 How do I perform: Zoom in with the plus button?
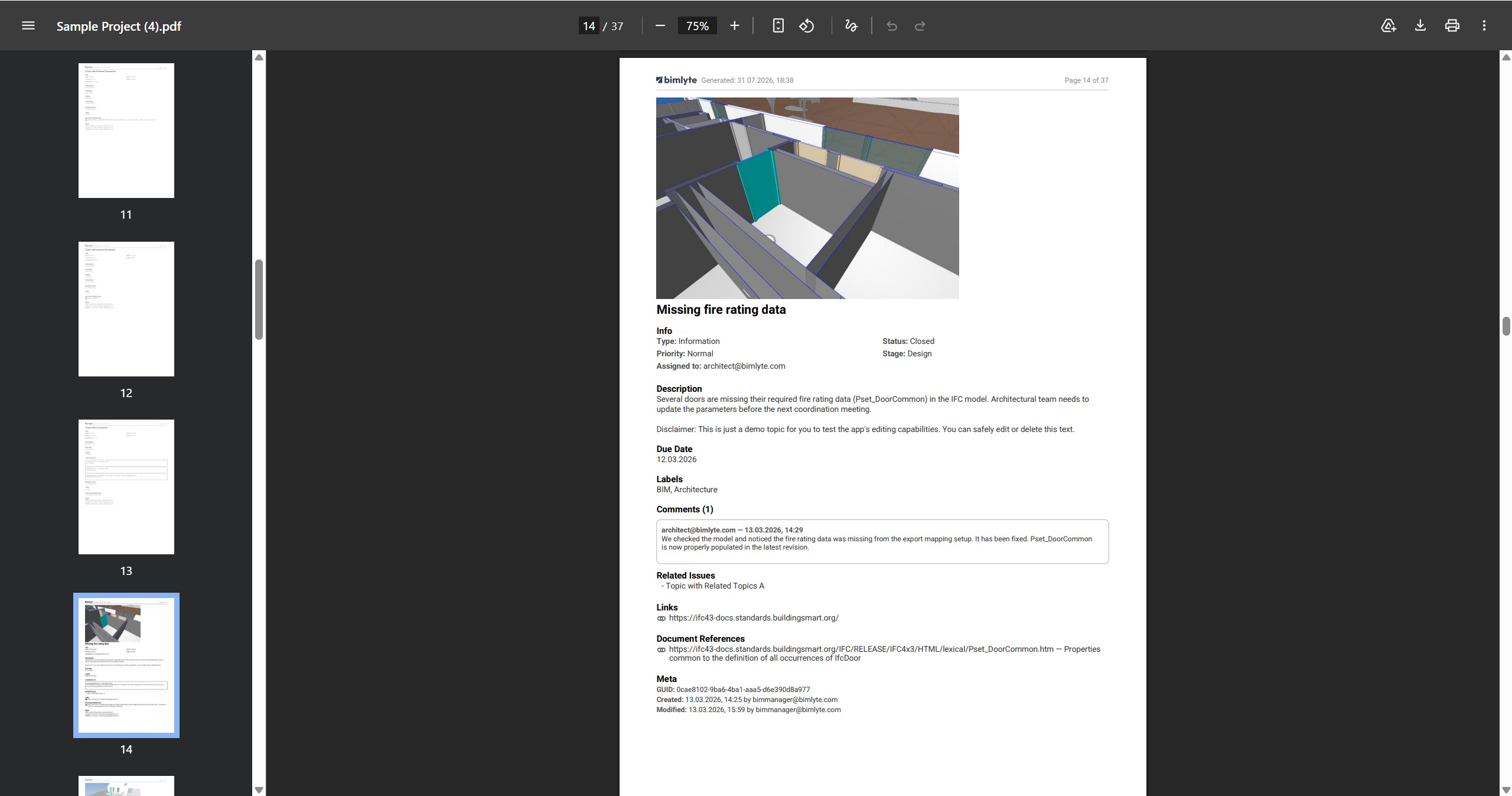tap(734, 25)
